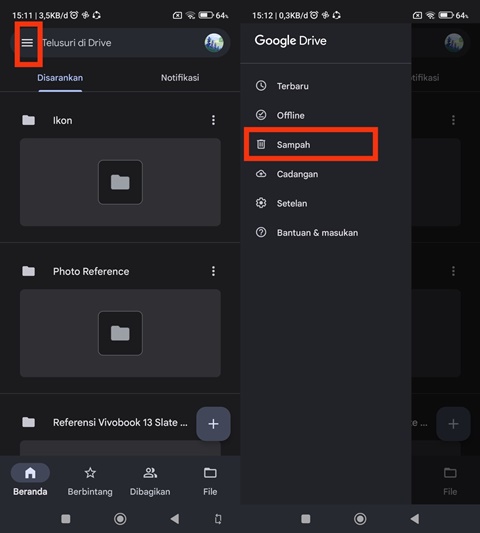Open the Berbintang starred tab

coord(90,481)
